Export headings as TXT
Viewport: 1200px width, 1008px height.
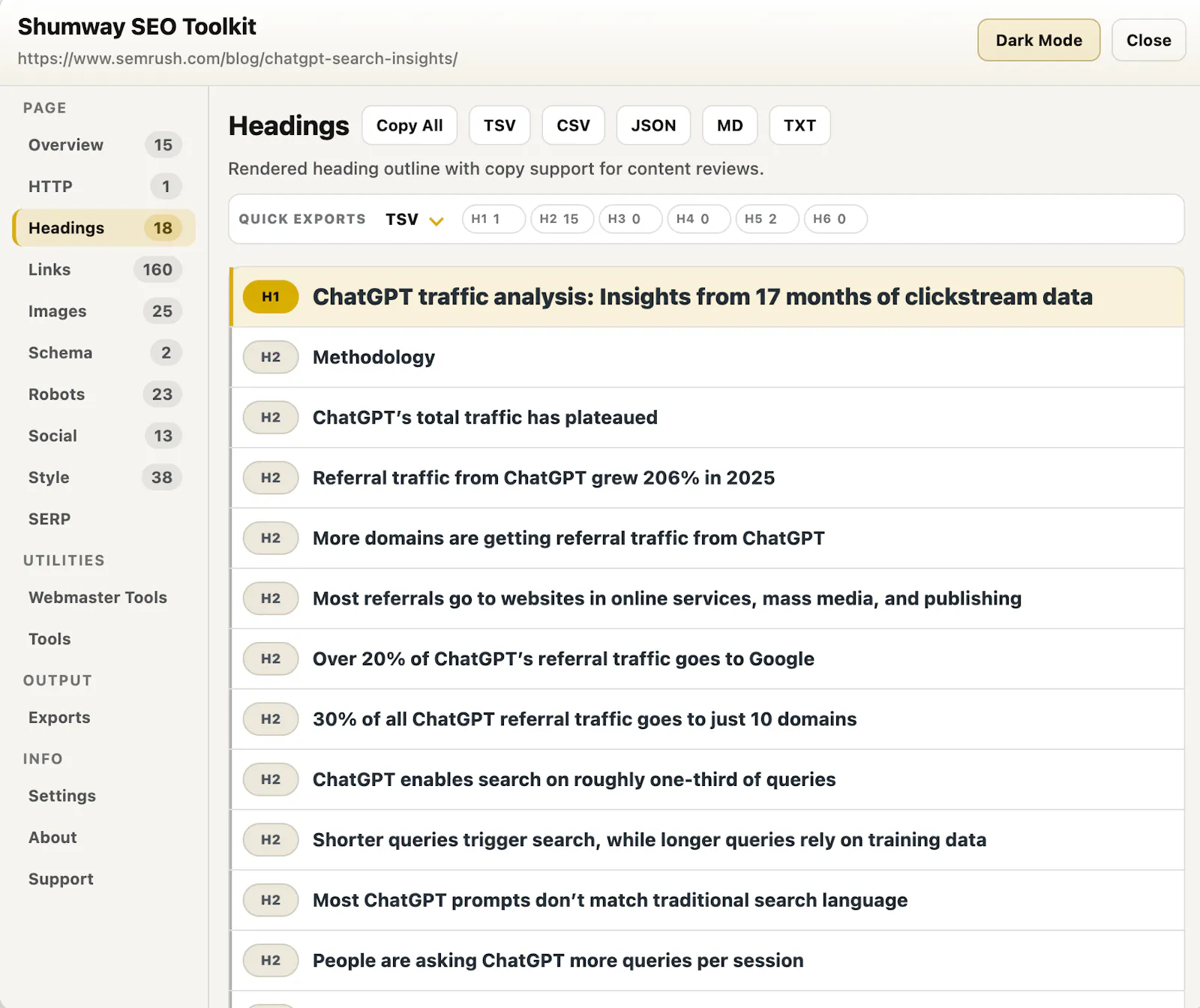pyautogui.click(x=799, y=125)
